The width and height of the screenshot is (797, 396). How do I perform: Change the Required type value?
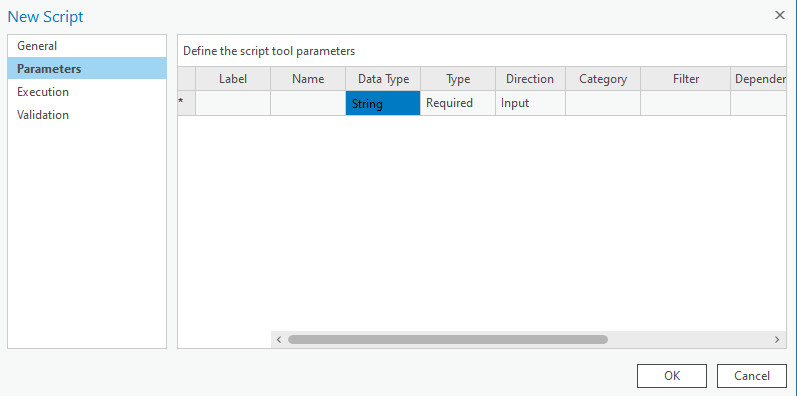point(458,103)
